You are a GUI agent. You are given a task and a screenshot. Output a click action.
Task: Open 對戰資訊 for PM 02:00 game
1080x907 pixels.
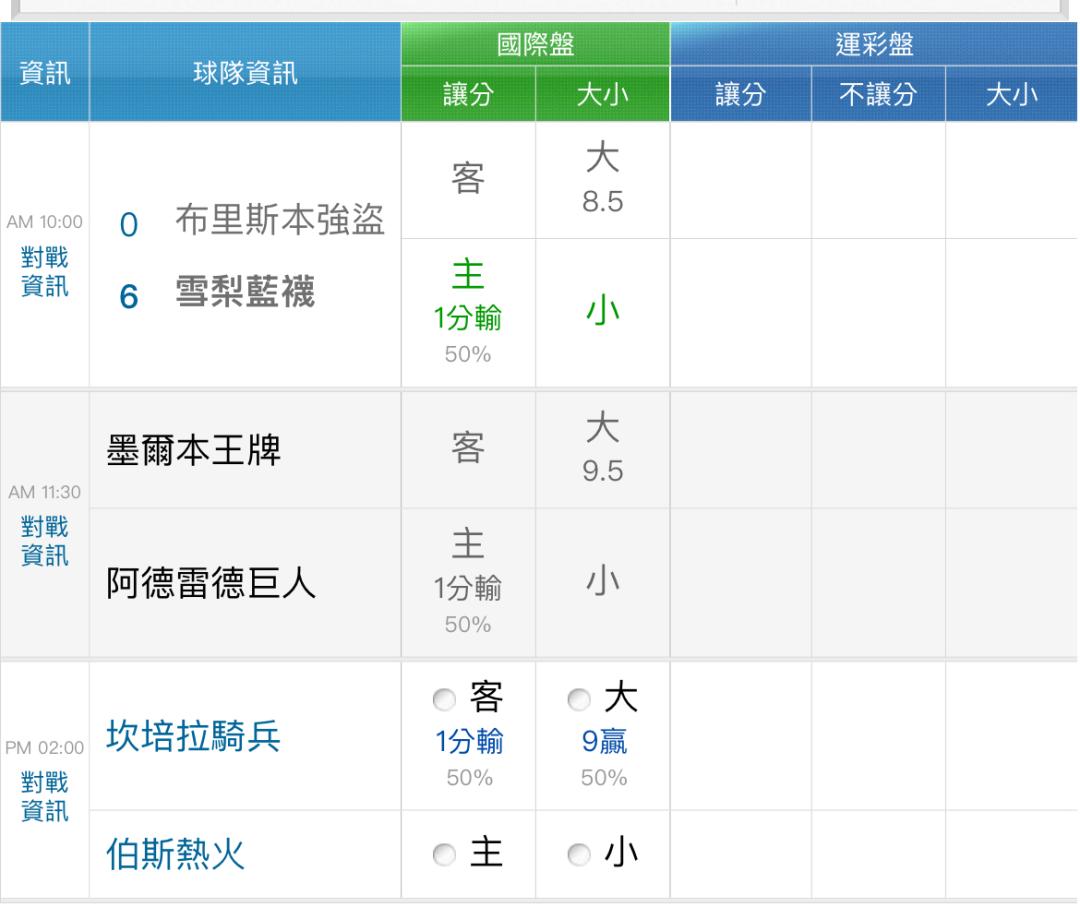[45, 796]
